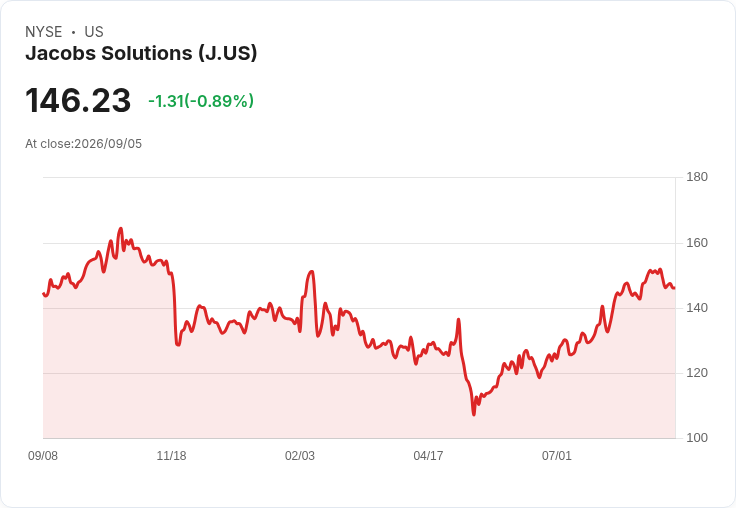The image size is (736, 508).
Task: Click the Jacobs Solutions (J.US) title
Action: [141, 53]
